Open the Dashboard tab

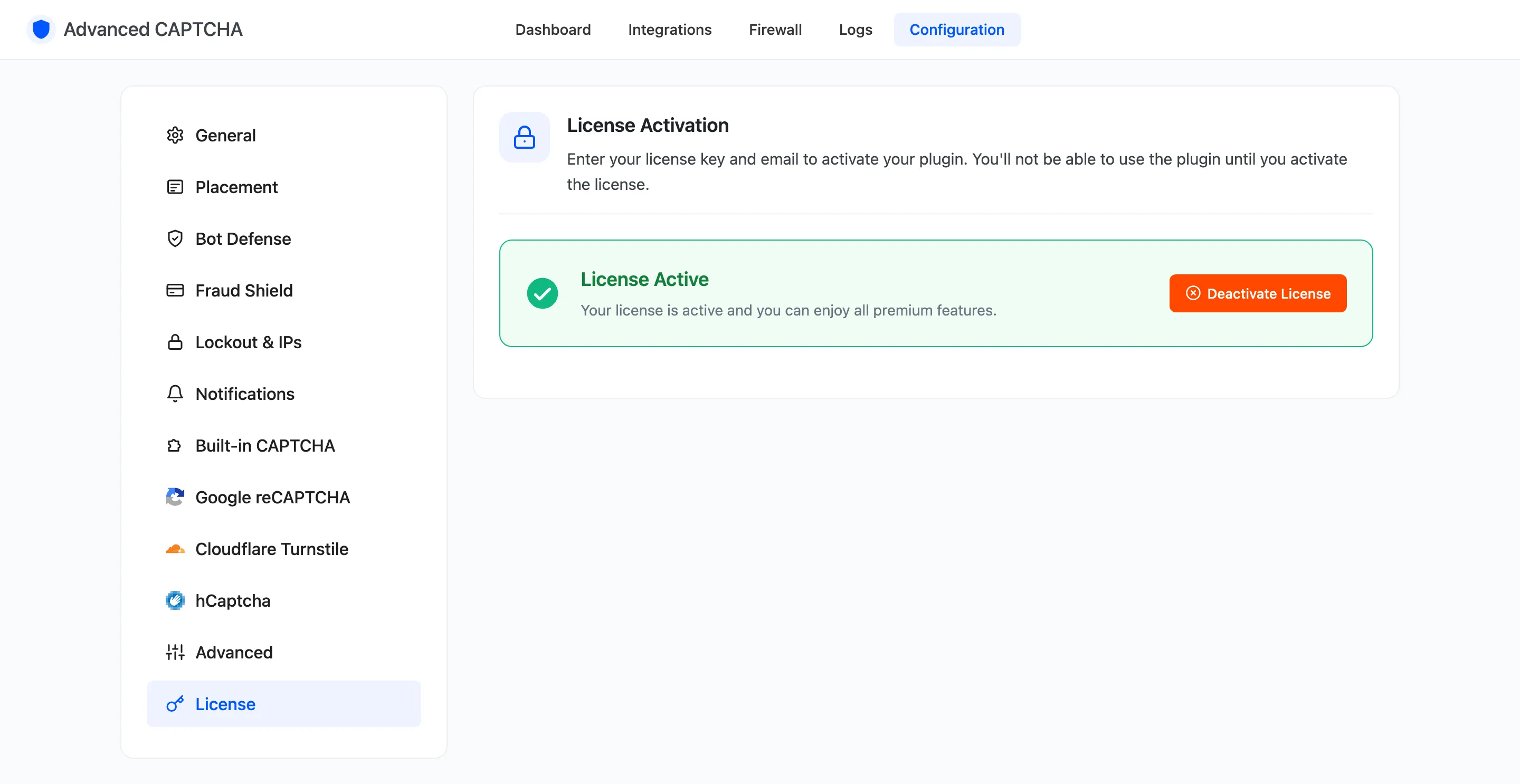coord(553,30)
